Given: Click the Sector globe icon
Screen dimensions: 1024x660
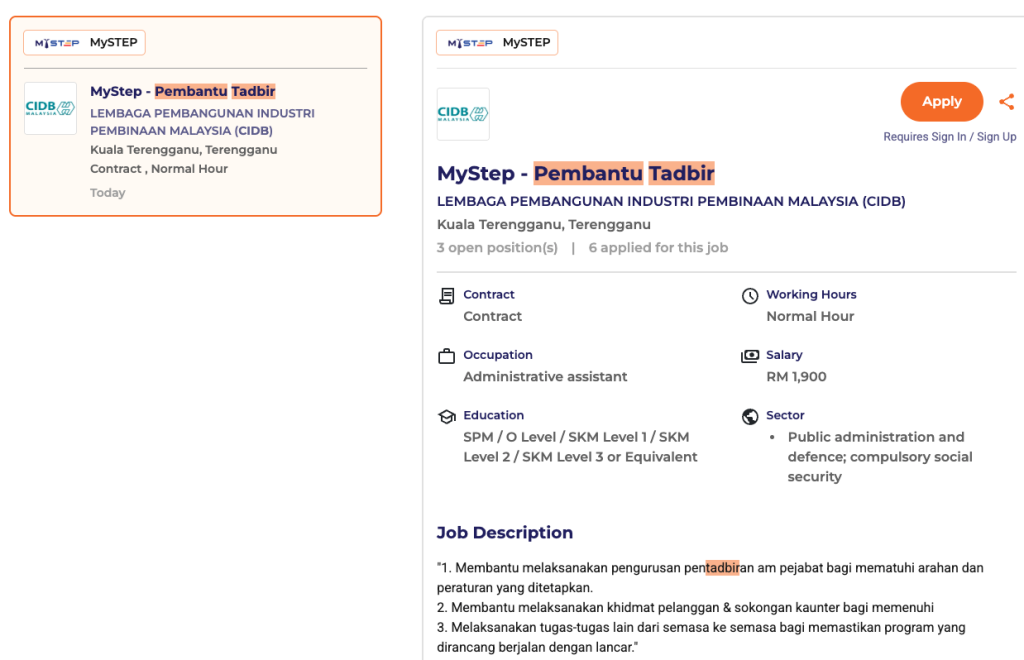Looking at the screenshot, I should [x=750, y=416].
